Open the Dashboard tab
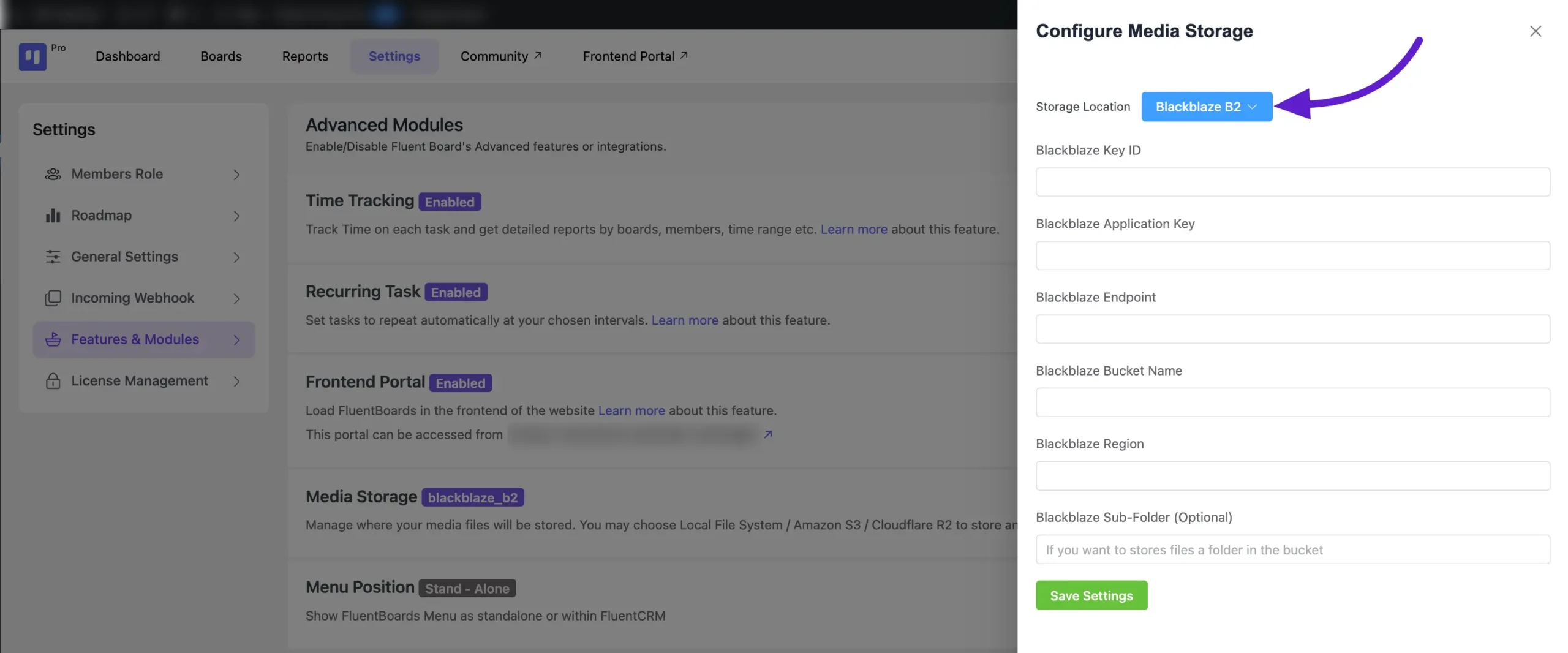The width and height of the screenshot is (1568, 653). (127, 56)
